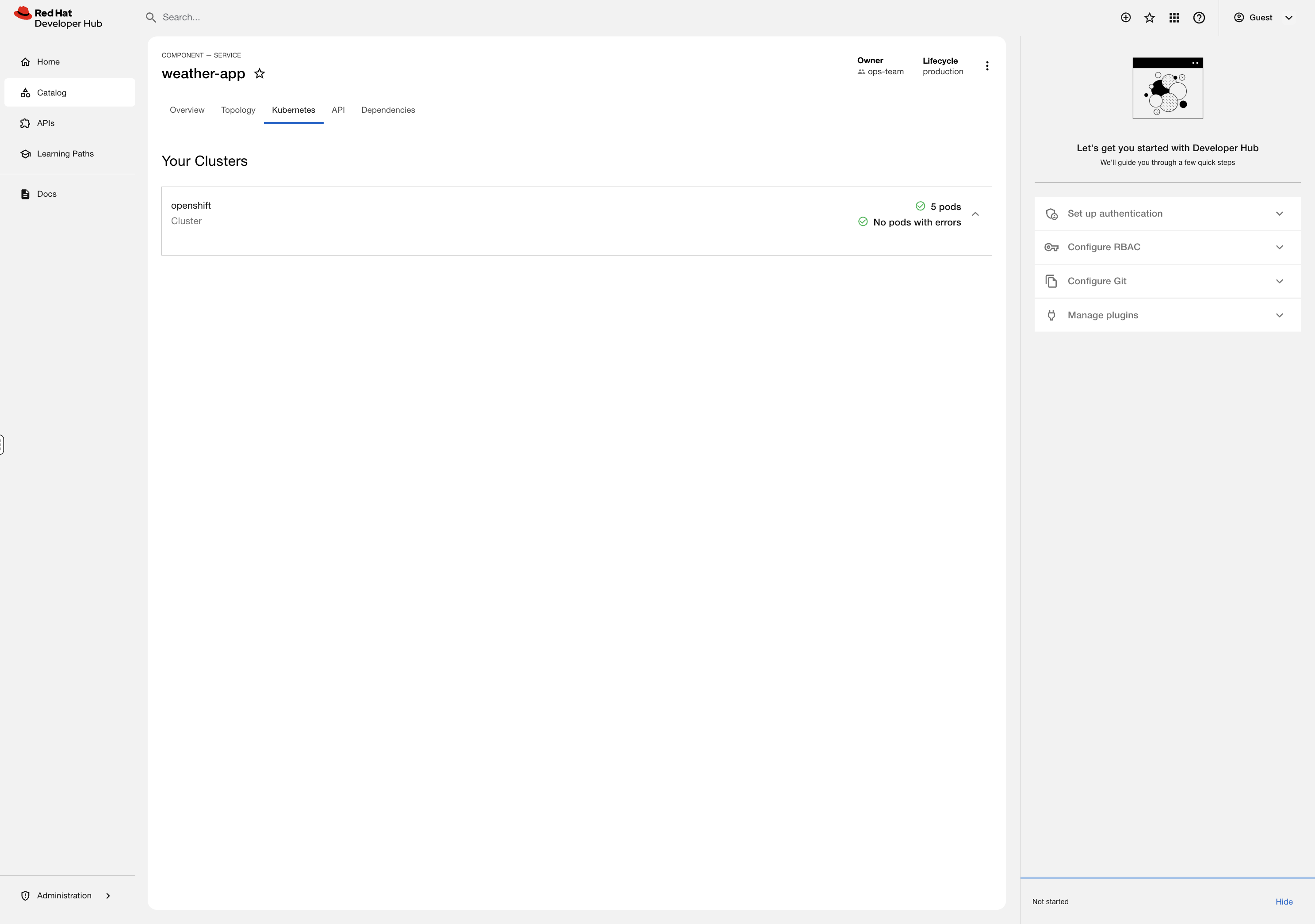Open the Help question mark icon
The height and width of the screenshot is (924, 1315).
(x=1199, y=18)
